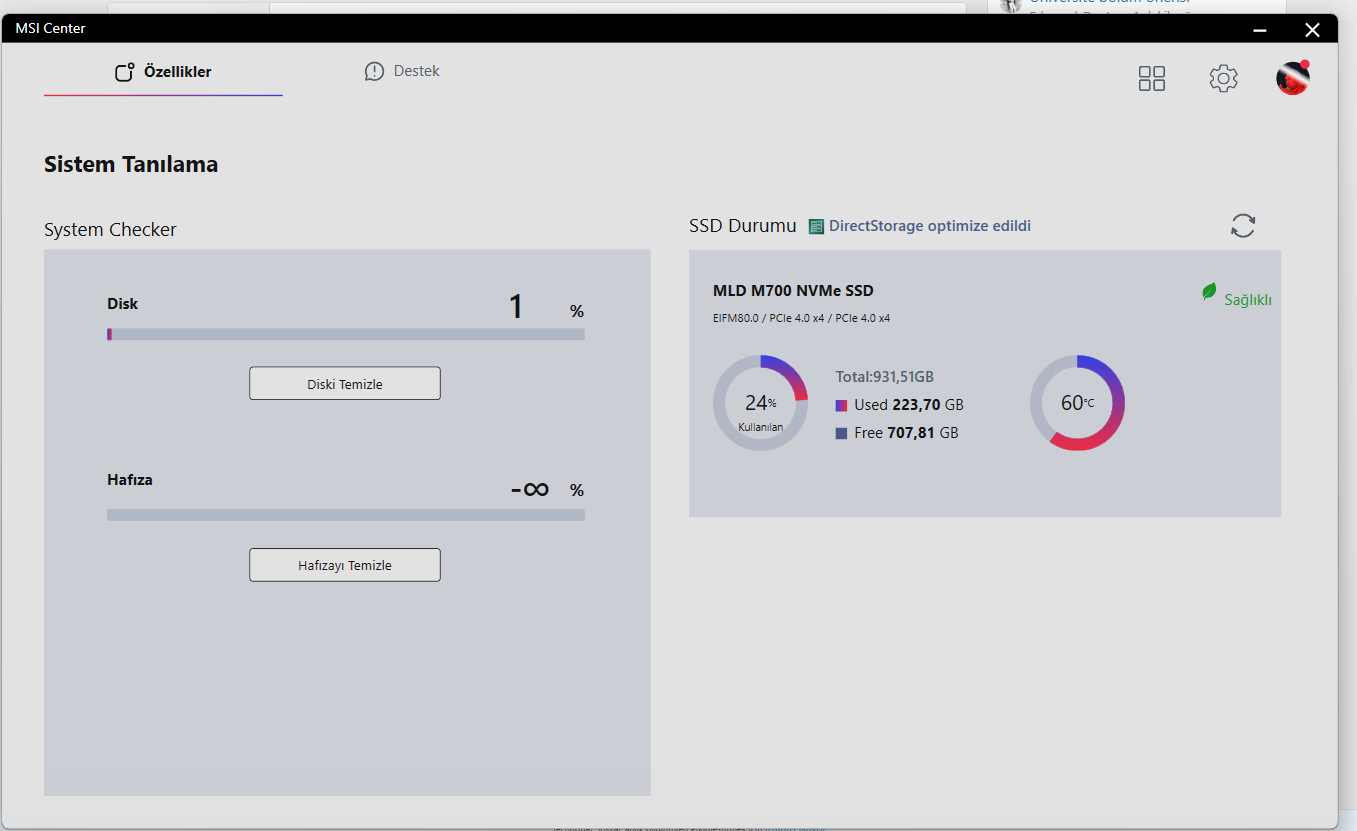Screen dimensions: 1357x831
Task: Open the Özellikler tab
Action: coord(163,72)
